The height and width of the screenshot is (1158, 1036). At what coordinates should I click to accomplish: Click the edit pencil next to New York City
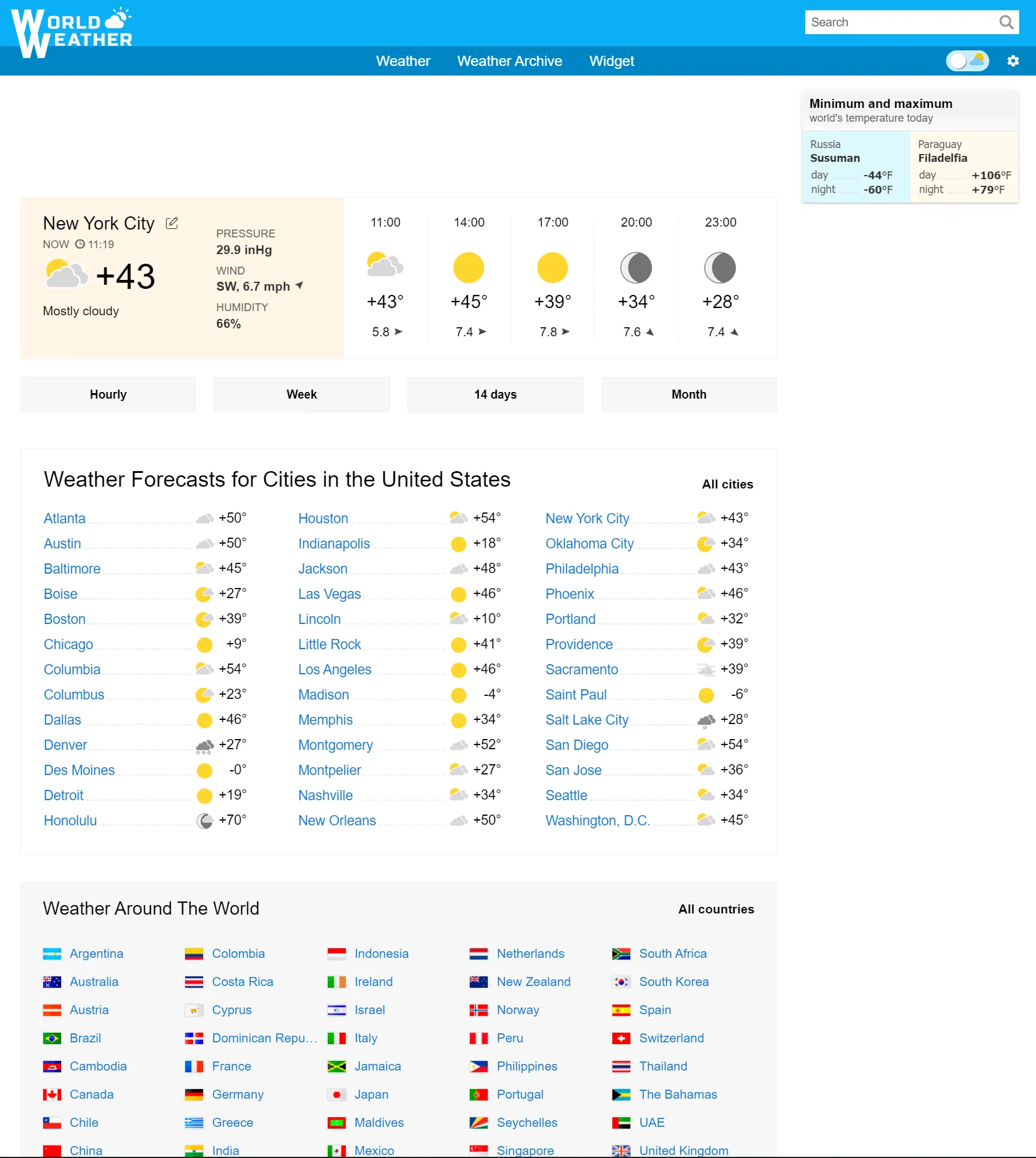(x=171, y=223)
